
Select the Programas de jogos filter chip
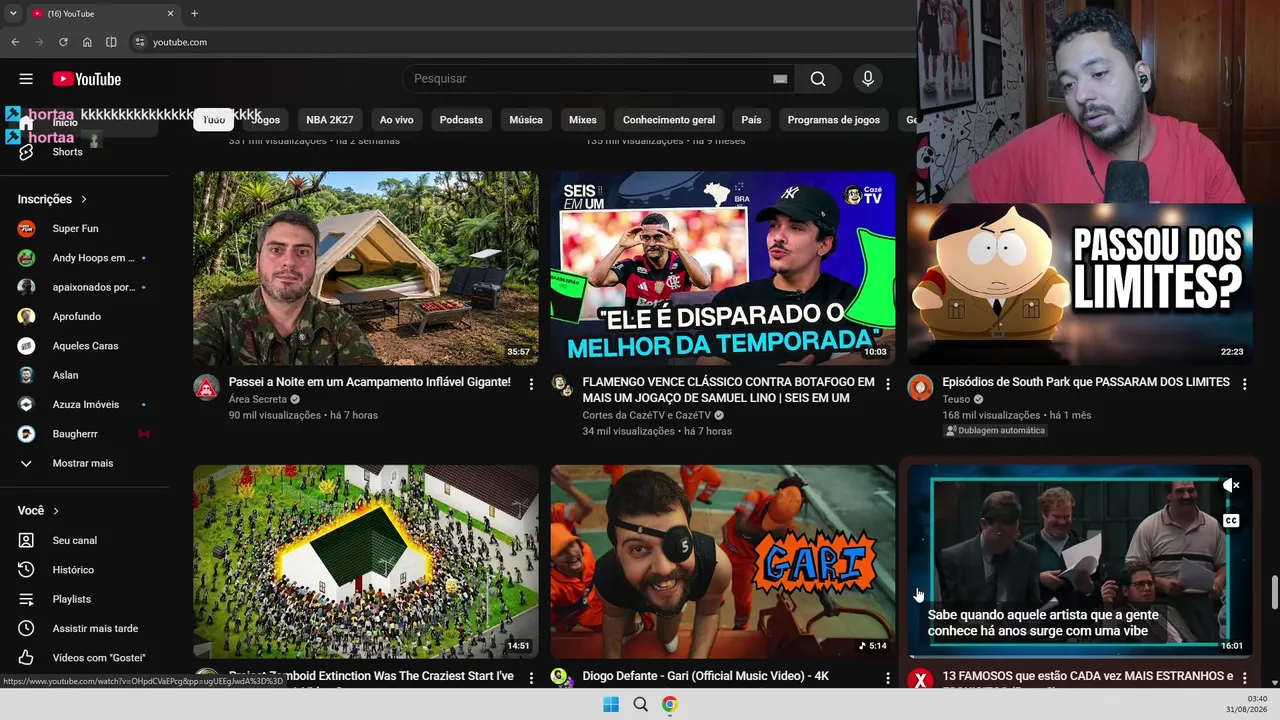pos(834,120)
